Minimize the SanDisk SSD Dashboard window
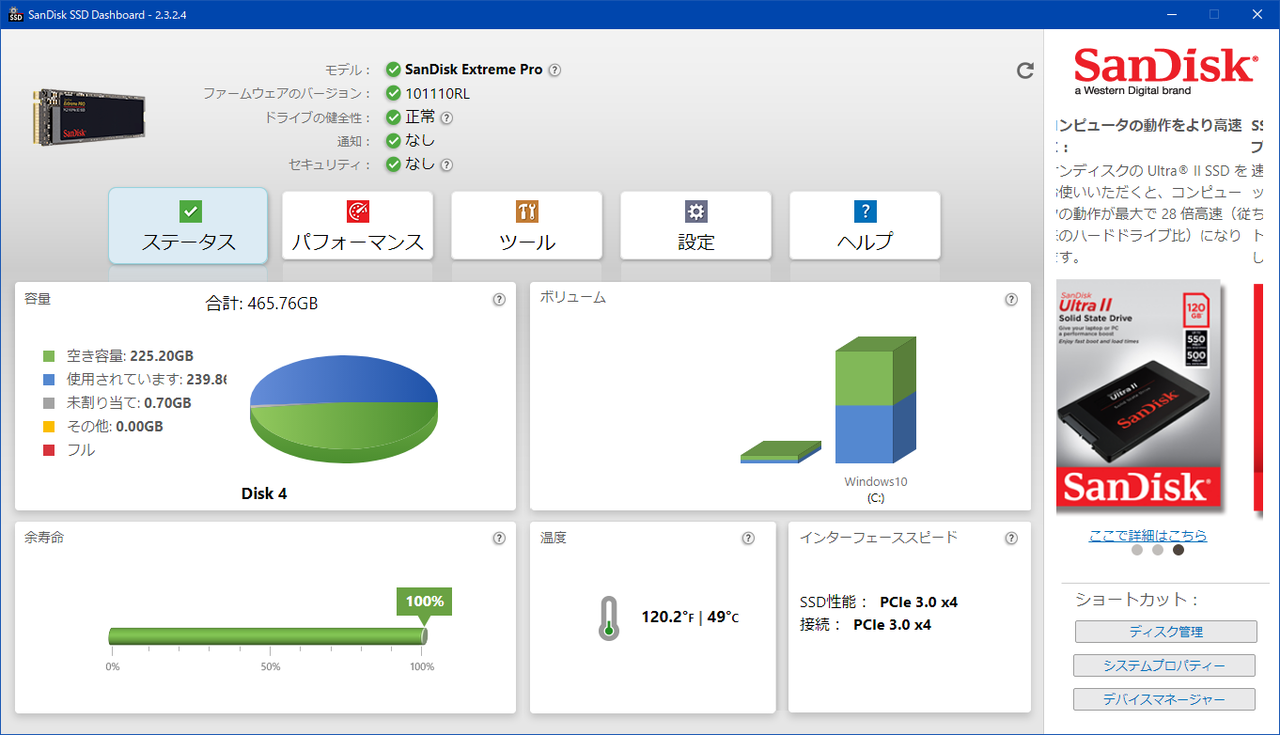The height and width of the screenshot is (735, 1280). [x=1171, y=14]
